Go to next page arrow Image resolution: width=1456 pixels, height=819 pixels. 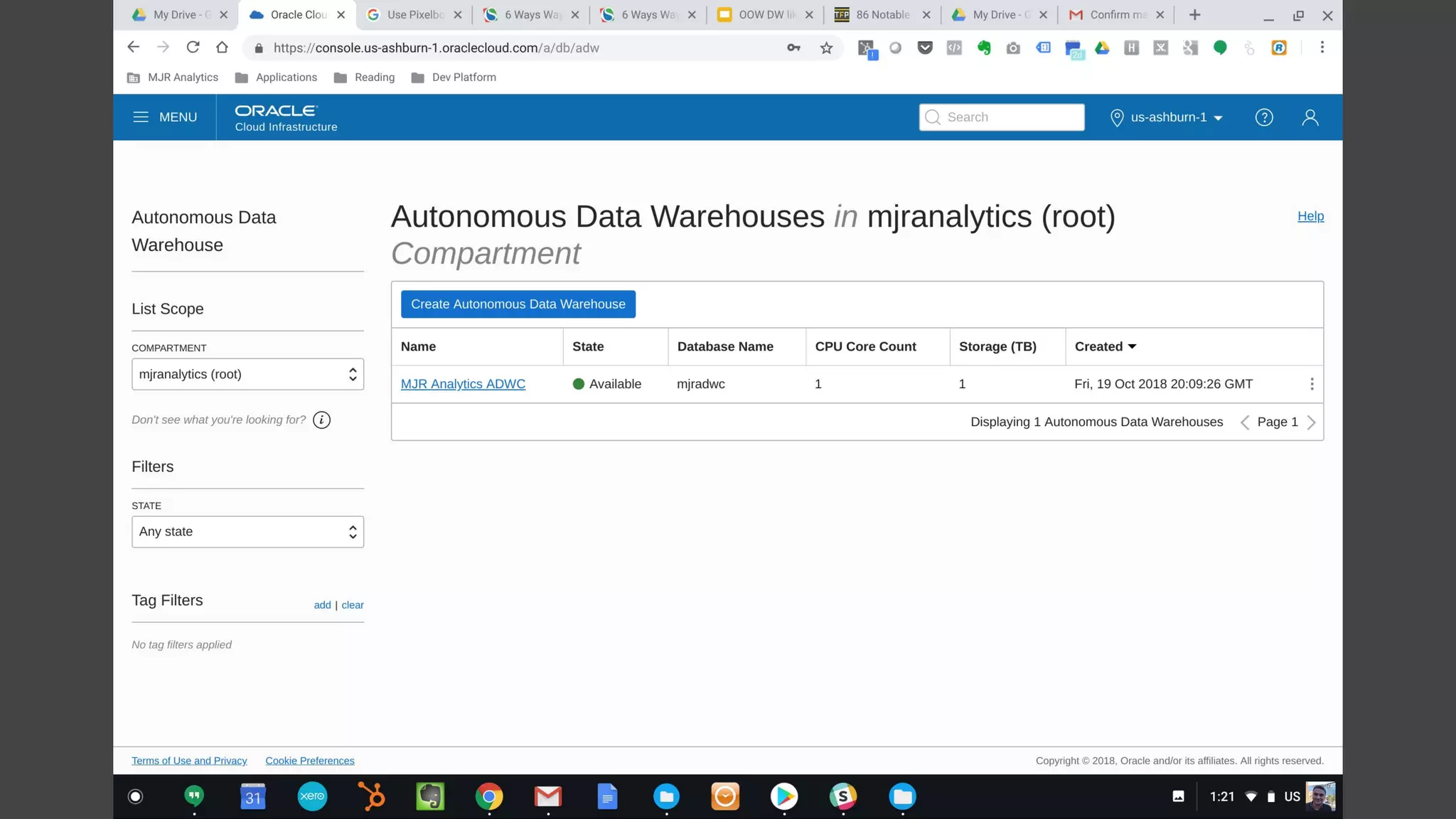click(x=1312, y=422)
